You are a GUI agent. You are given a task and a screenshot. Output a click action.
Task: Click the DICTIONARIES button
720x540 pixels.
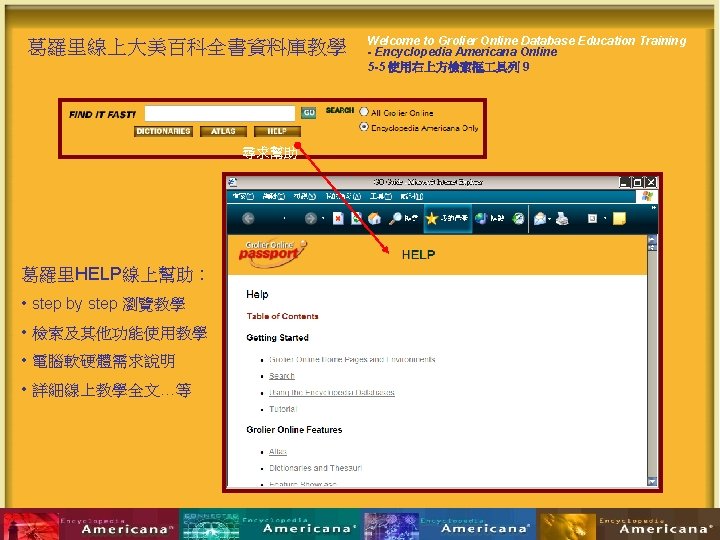(163, 131)
